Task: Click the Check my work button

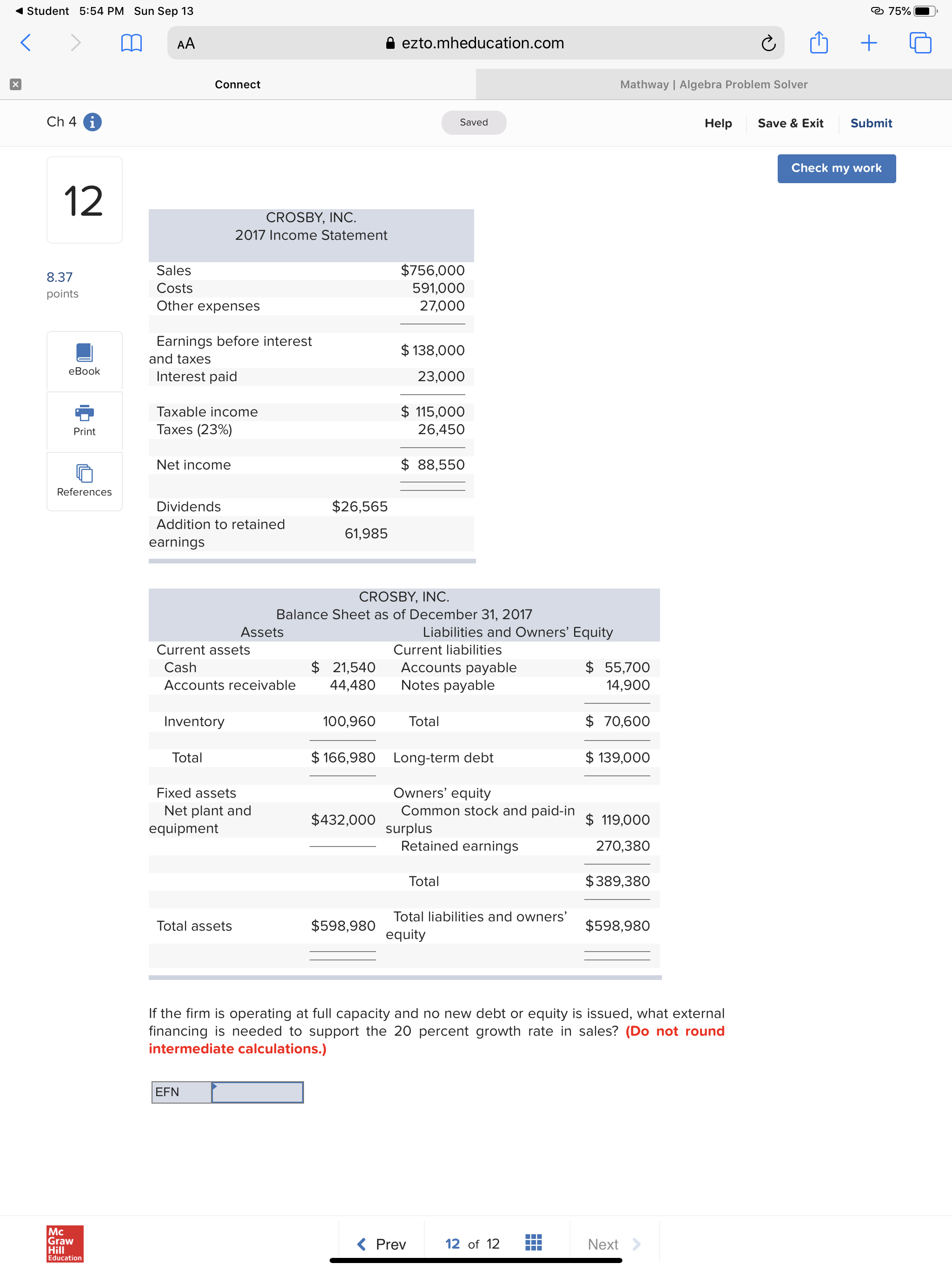Action: tap(836, 168)
